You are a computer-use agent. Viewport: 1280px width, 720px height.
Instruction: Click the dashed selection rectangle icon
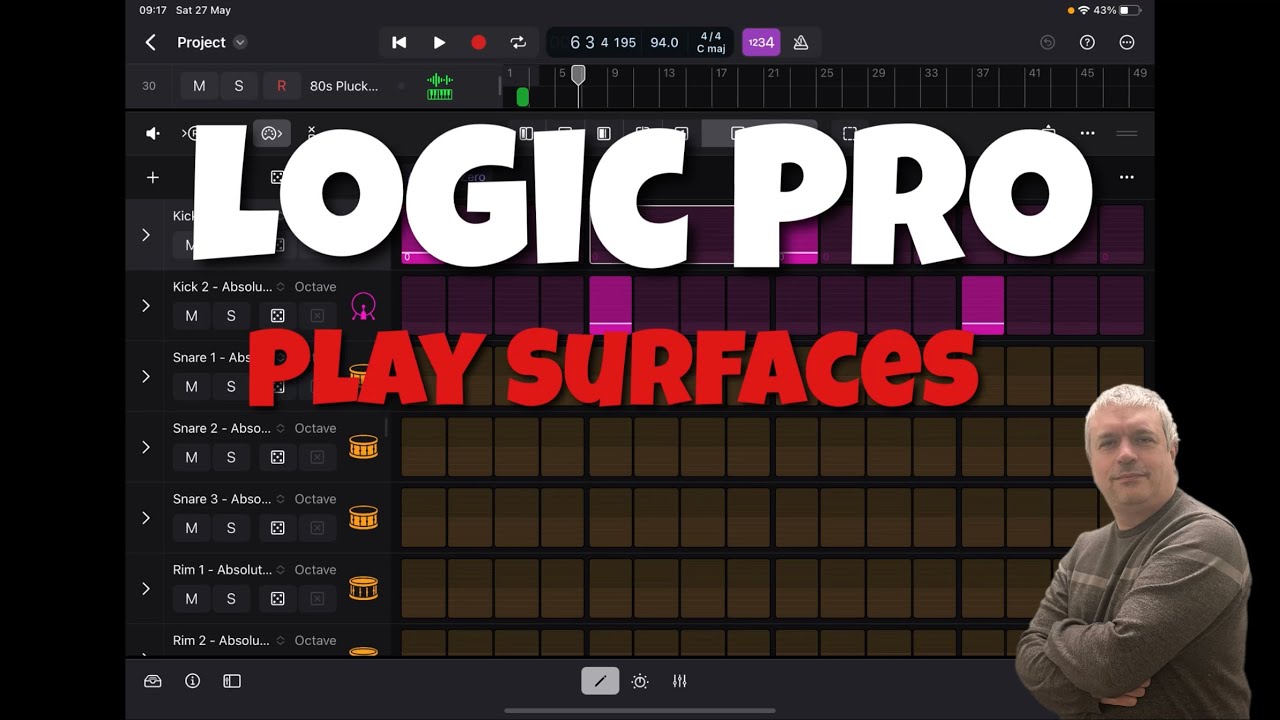tap(849, 133)
